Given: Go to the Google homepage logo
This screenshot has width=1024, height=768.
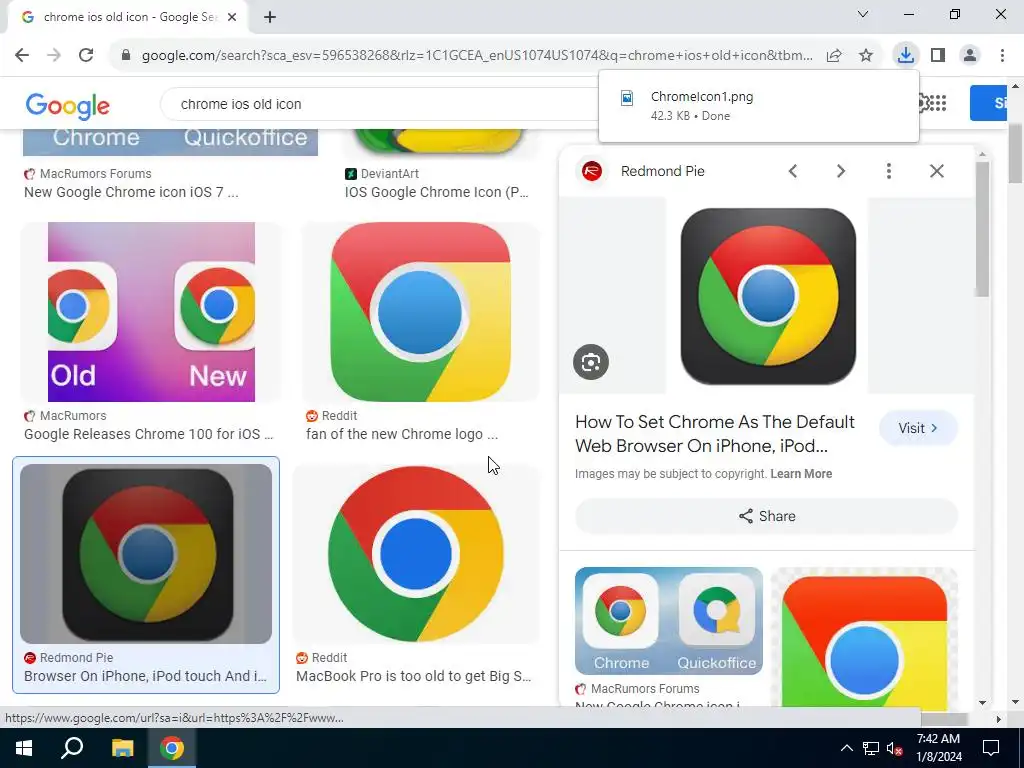Looking at the screenshot, I should coord(67,105).
